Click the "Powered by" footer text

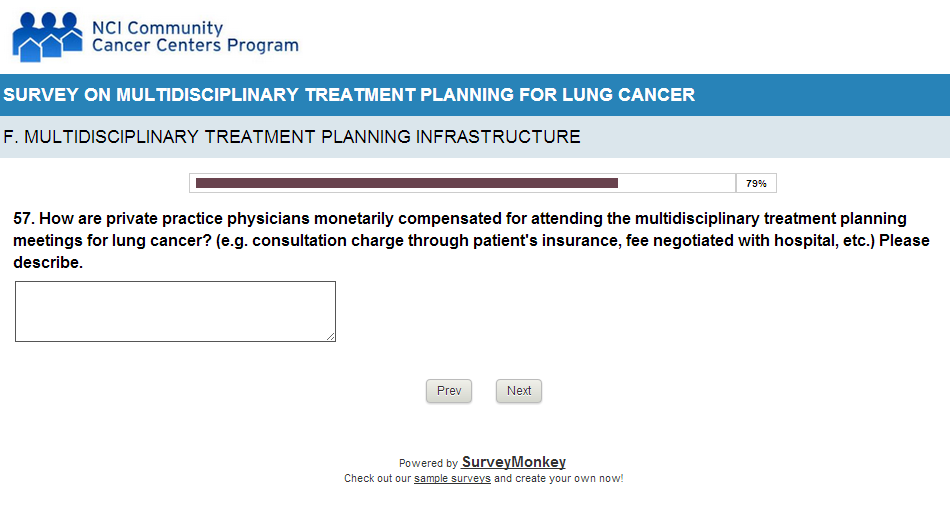click(x=428, y=463)
